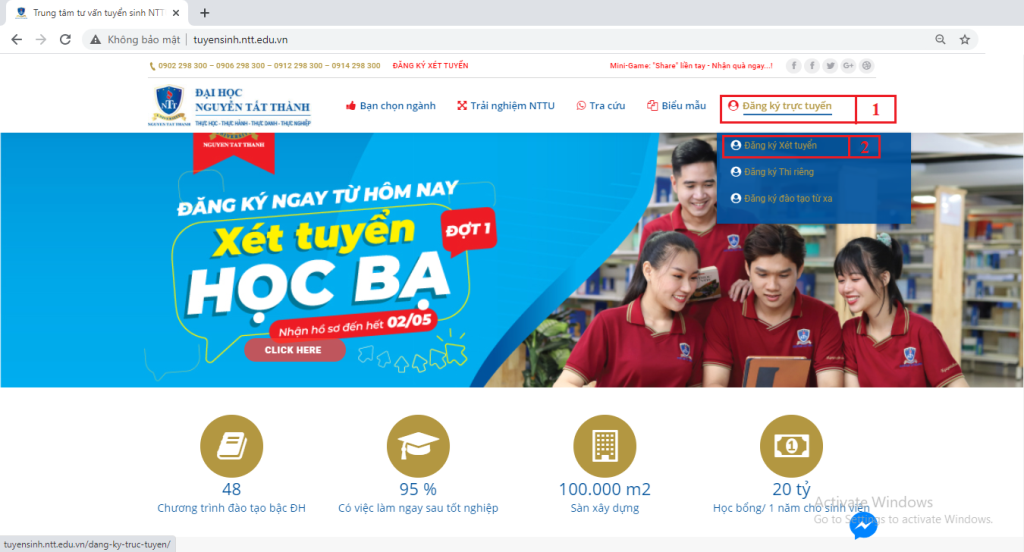Select 'Đăng ký đào tạo từ xa'

[787, 198]
